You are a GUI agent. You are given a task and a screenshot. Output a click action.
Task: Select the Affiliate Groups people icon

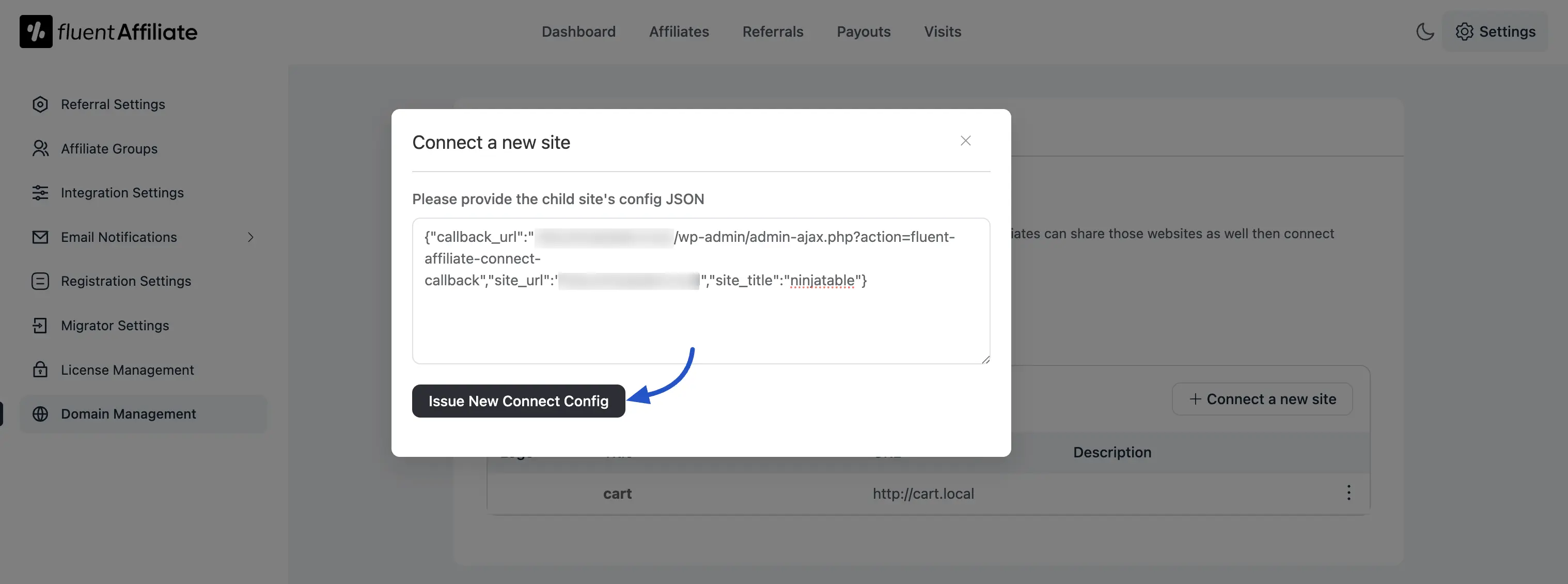[40, 148]
